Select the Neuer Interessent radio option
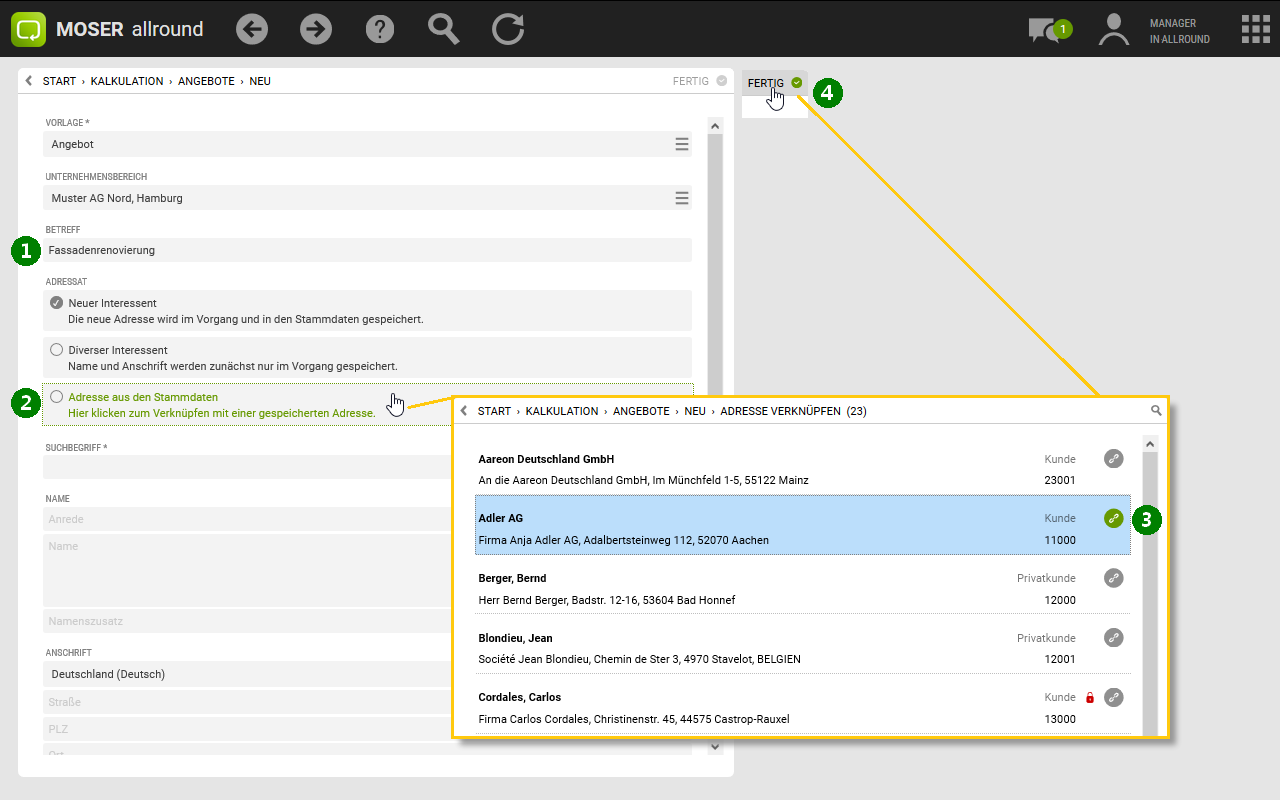This screenshot has height=800, width=1280. pyautogui.click(x=57, y=303)
